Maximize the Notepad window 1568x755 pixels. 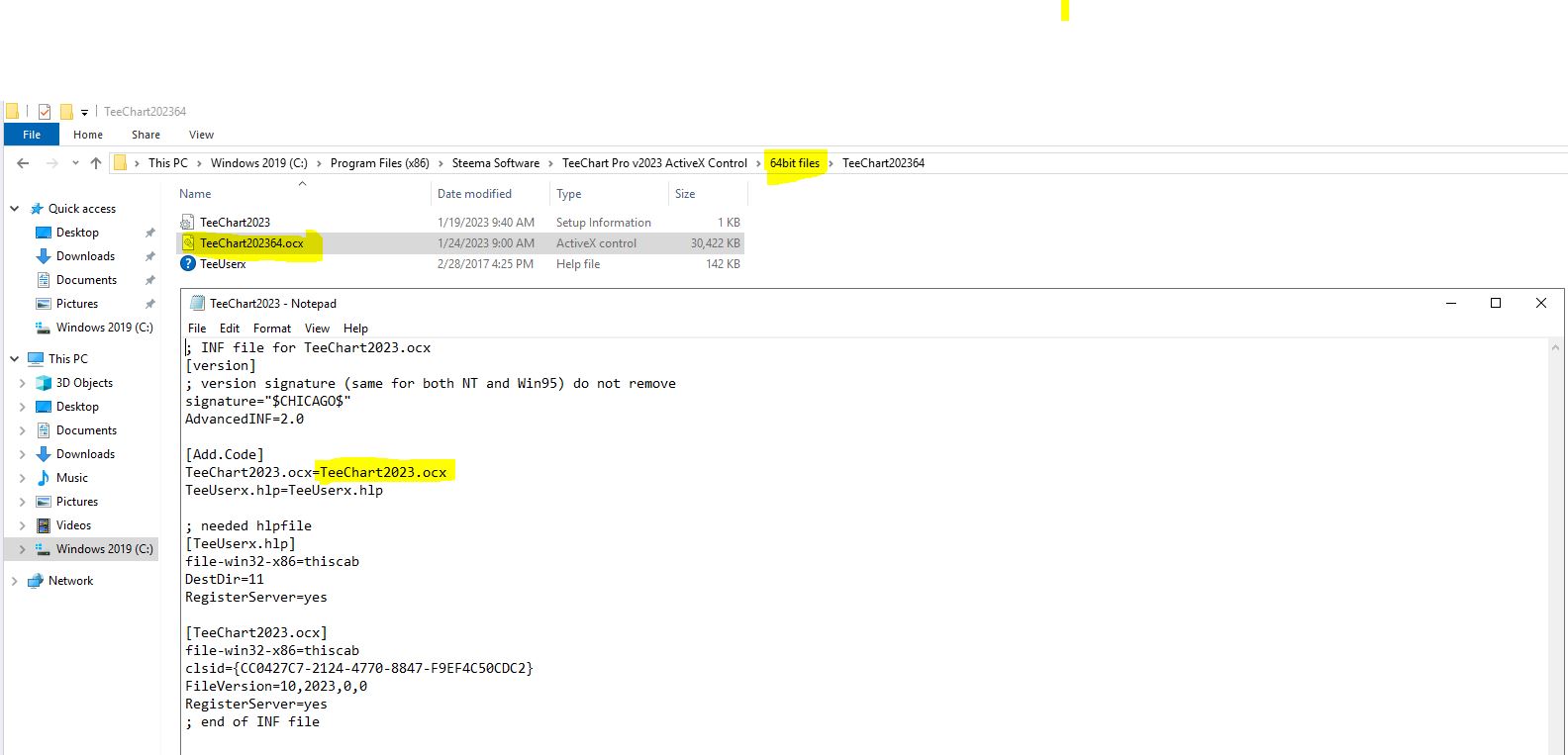pyautogui.click(x=1496, y=303)
